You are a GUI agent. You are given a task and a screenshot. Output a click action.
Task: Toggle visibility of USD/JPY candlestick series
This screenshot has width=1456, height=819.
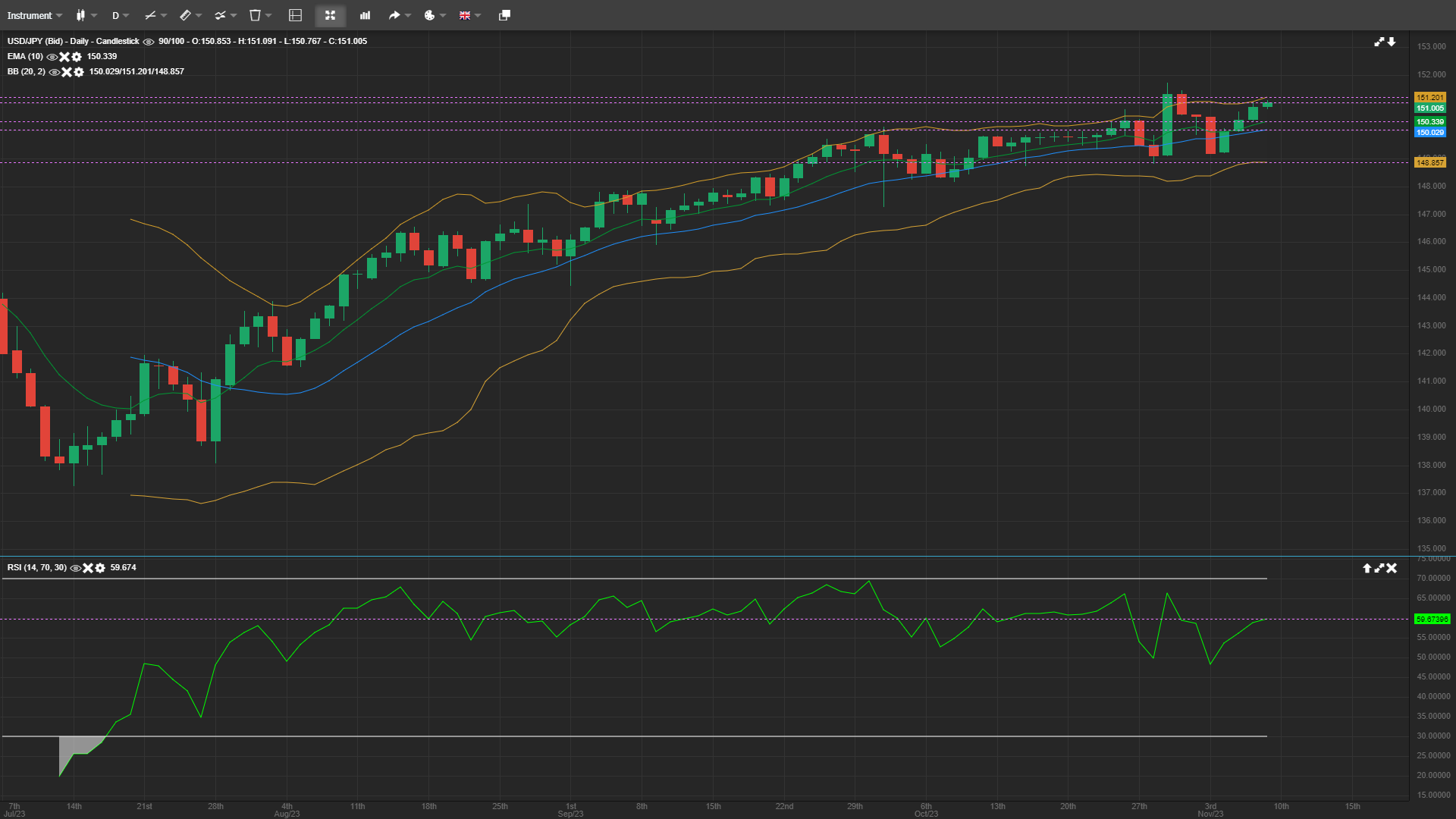click(149, 42)
